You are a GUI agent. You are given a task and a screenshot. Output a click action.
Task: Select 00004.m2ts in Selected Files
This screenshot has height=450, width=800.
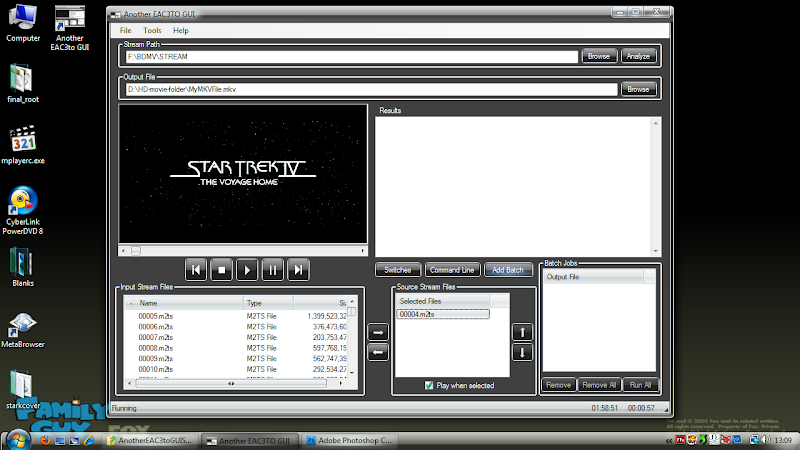[x=443, y=314]
